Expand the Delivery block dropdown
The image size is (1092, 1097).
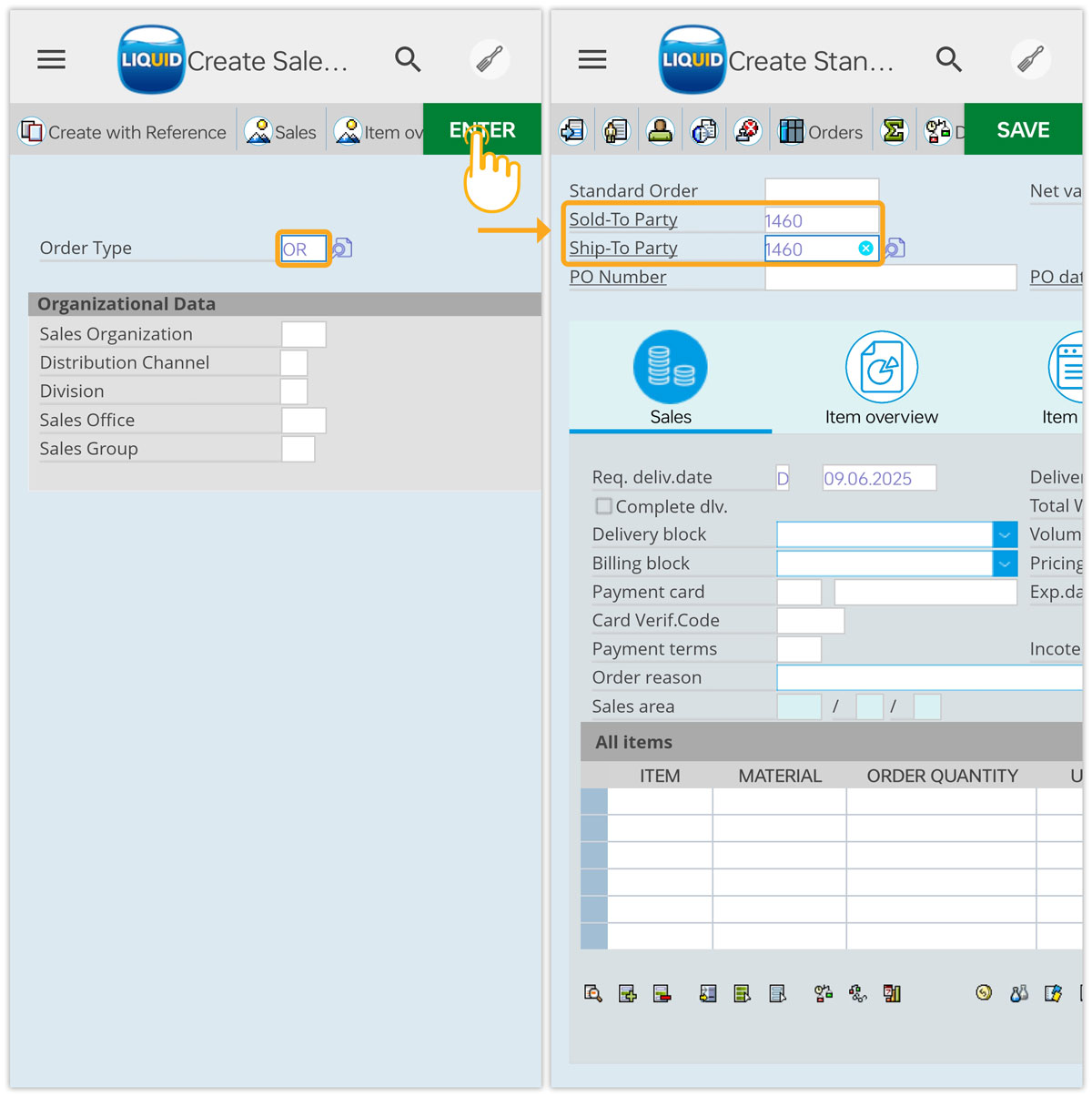(x=1005, y=534)
